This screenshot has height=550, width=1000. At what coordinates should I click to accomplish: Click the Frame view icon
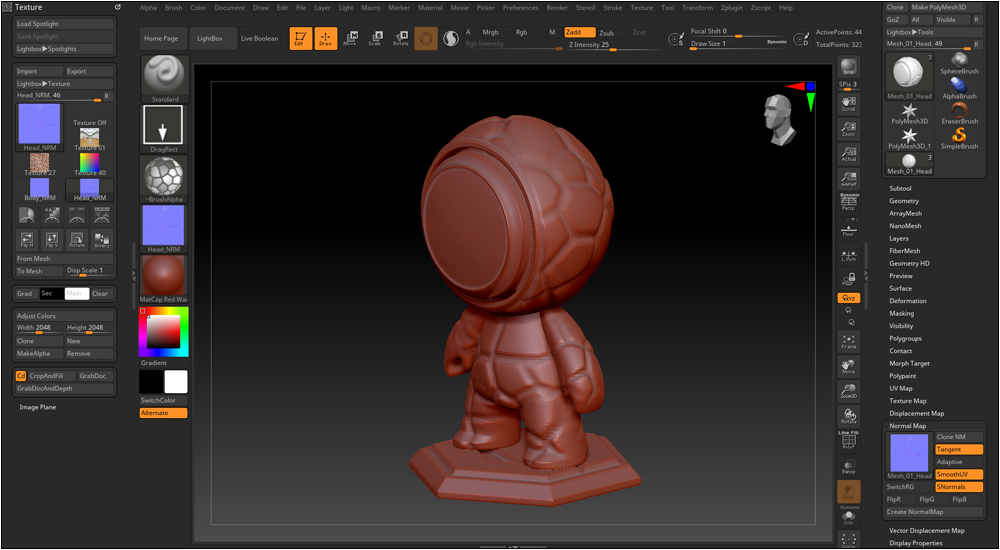pos(848,341)
